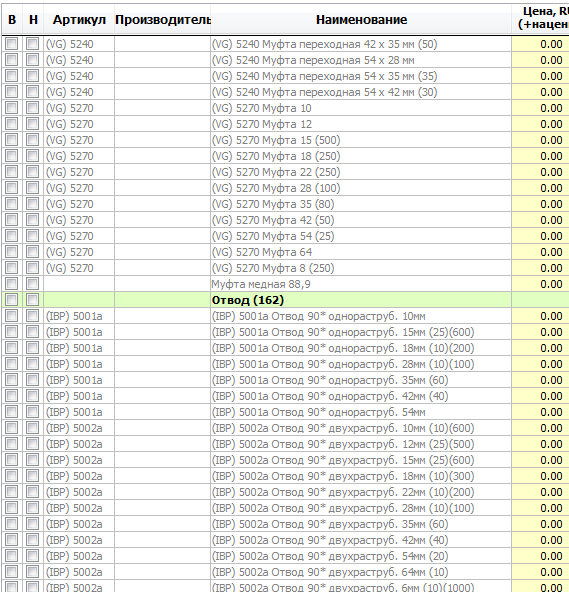Click name 5002a Отвод 90* двухраструб. 64мм (10)

pos(330,572)
